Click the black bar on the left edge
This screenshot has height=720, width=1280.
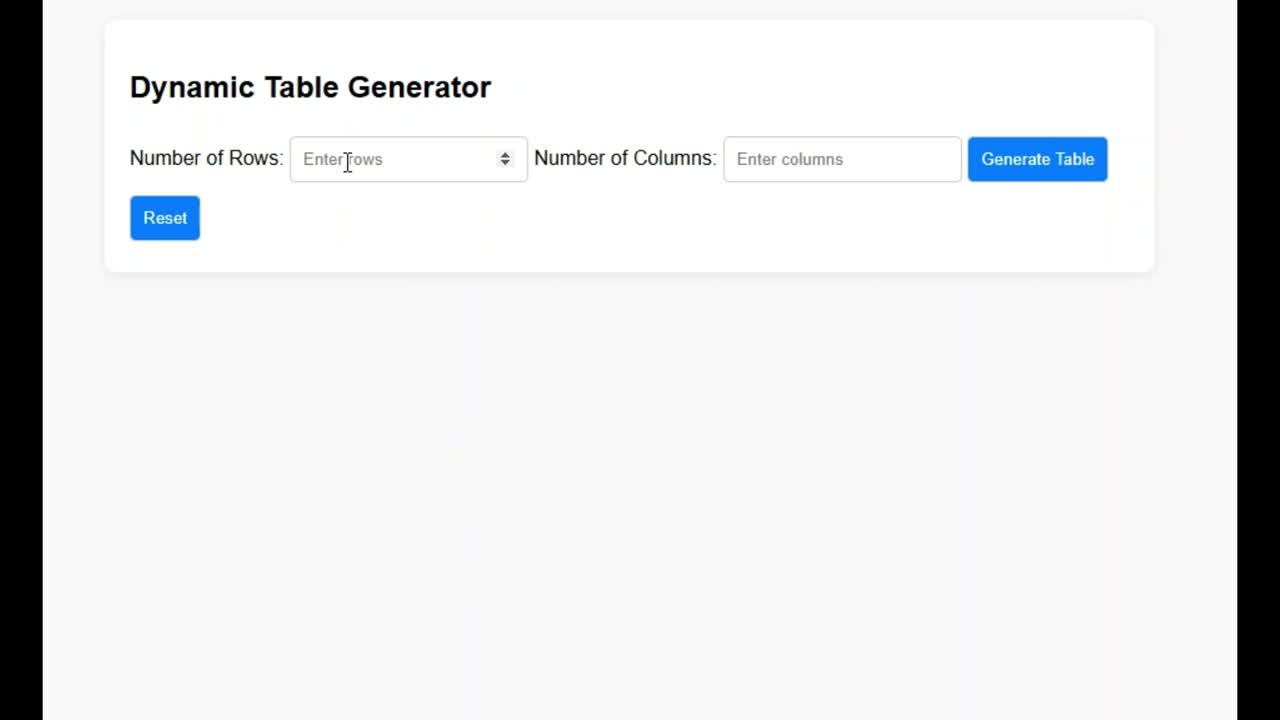[x=21, y=360]
